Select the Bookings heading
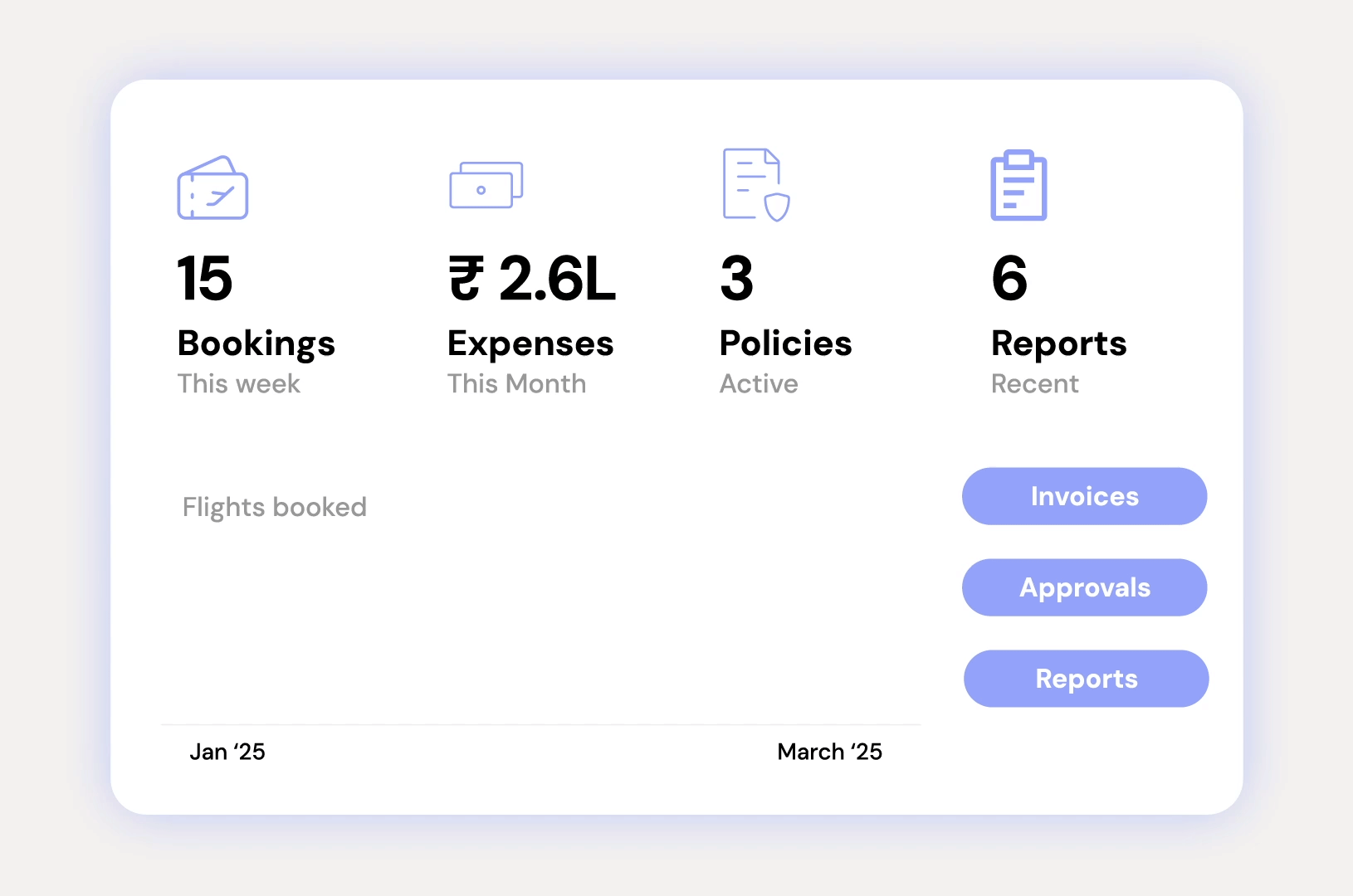Image resolution: width=1353 pixels, height=896 pixels. [x=256, y=343]
